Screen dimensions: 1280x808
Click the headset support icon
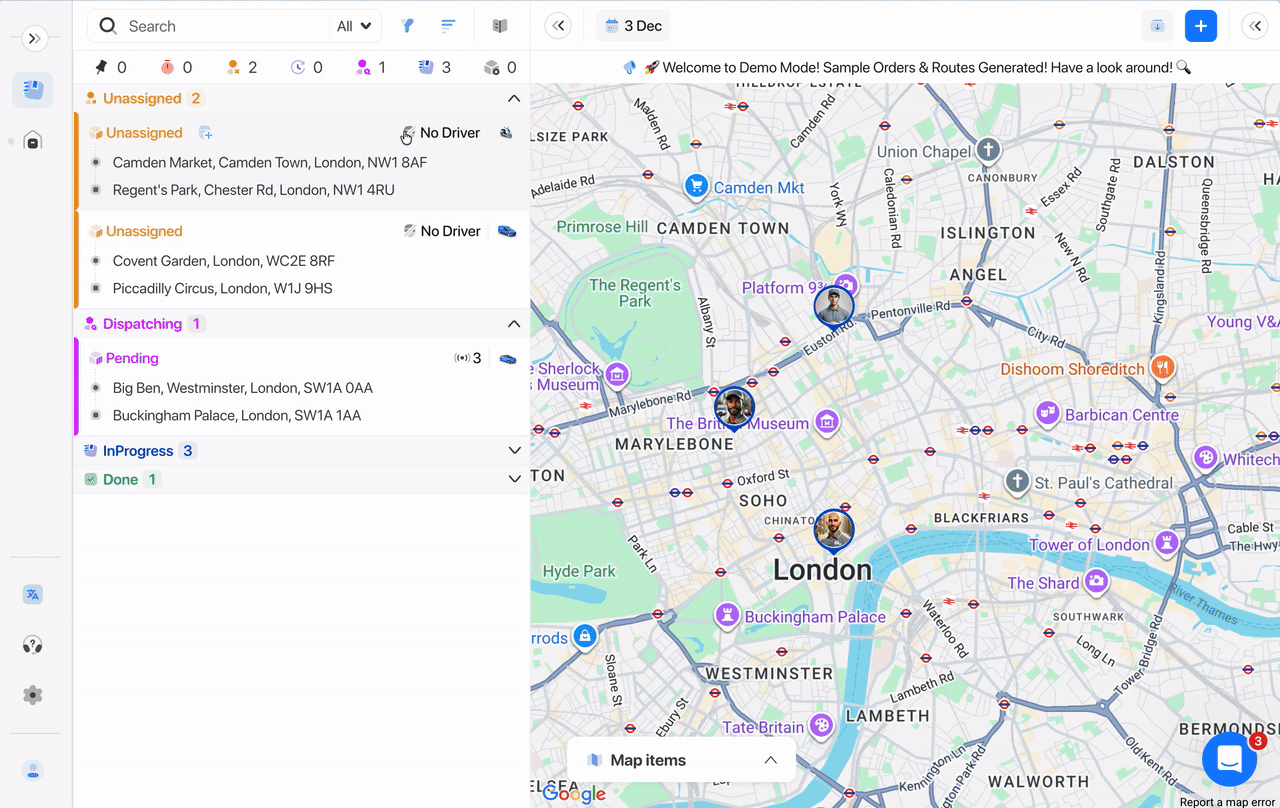pyautogui.click(x=33, y=645)
